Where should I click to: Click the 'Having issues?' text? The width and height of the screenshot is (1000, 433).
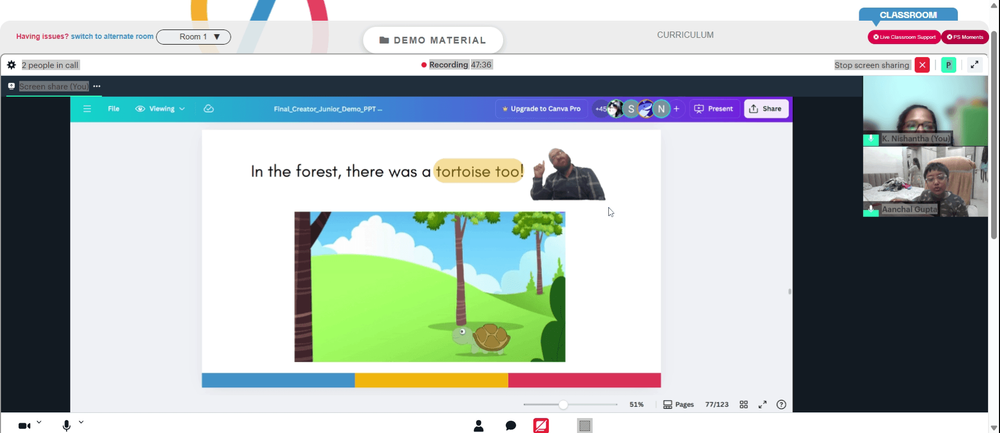coord(42,36)
